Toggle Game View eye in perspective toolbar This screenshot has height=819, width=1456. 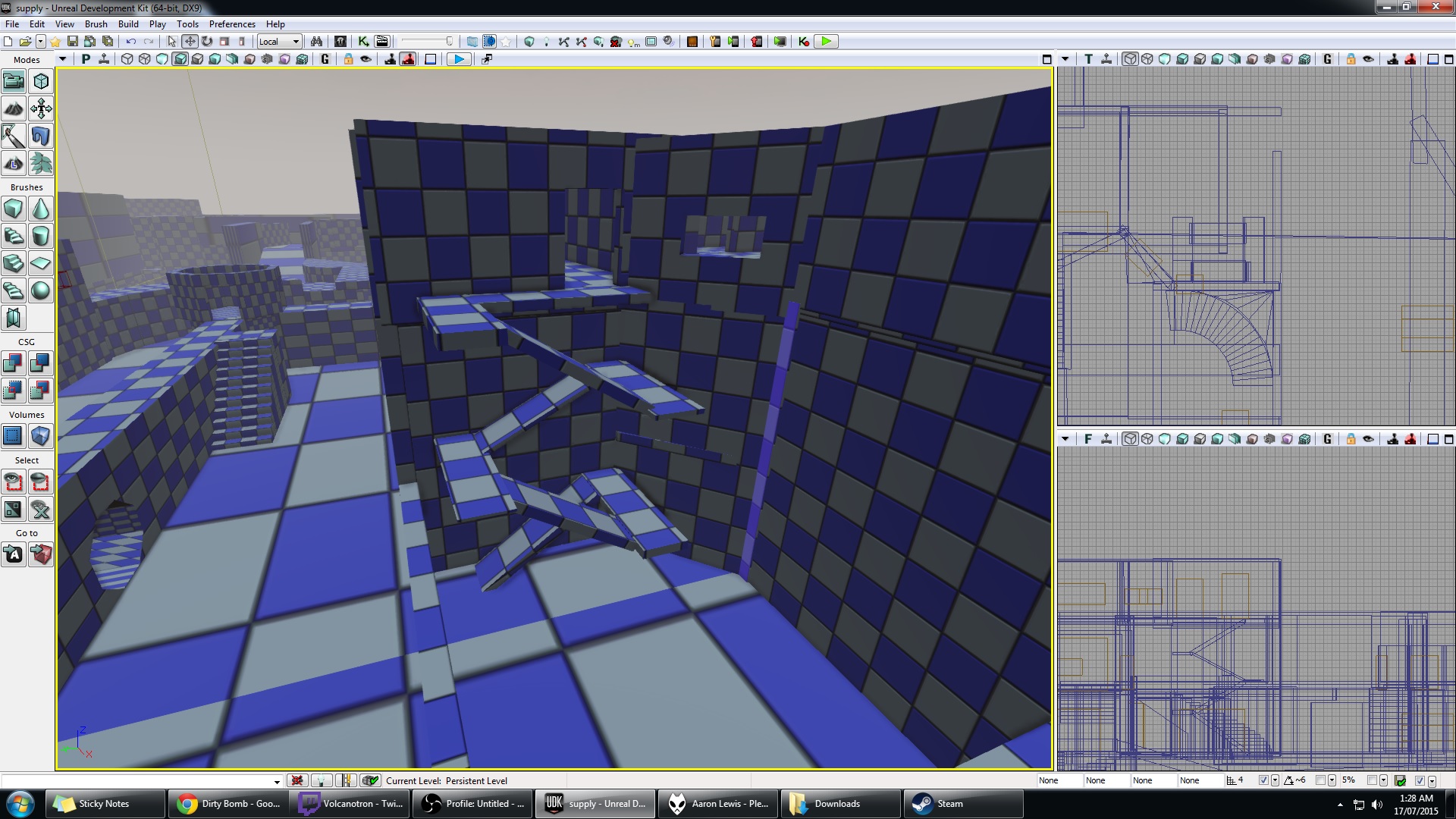(x=366, y=59)
